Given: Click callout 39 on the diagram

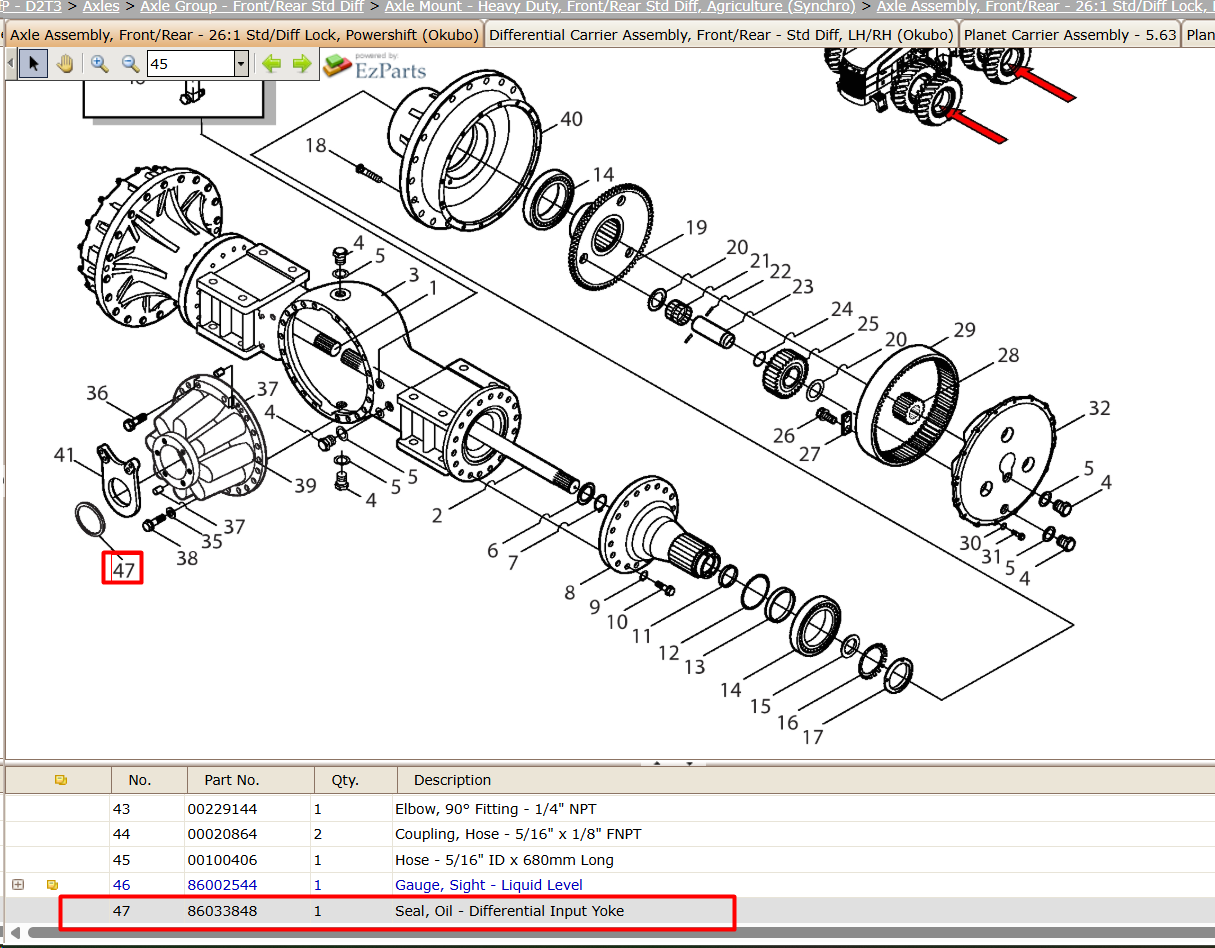Looking at the screenshot, I should click(x=305, y=485).
